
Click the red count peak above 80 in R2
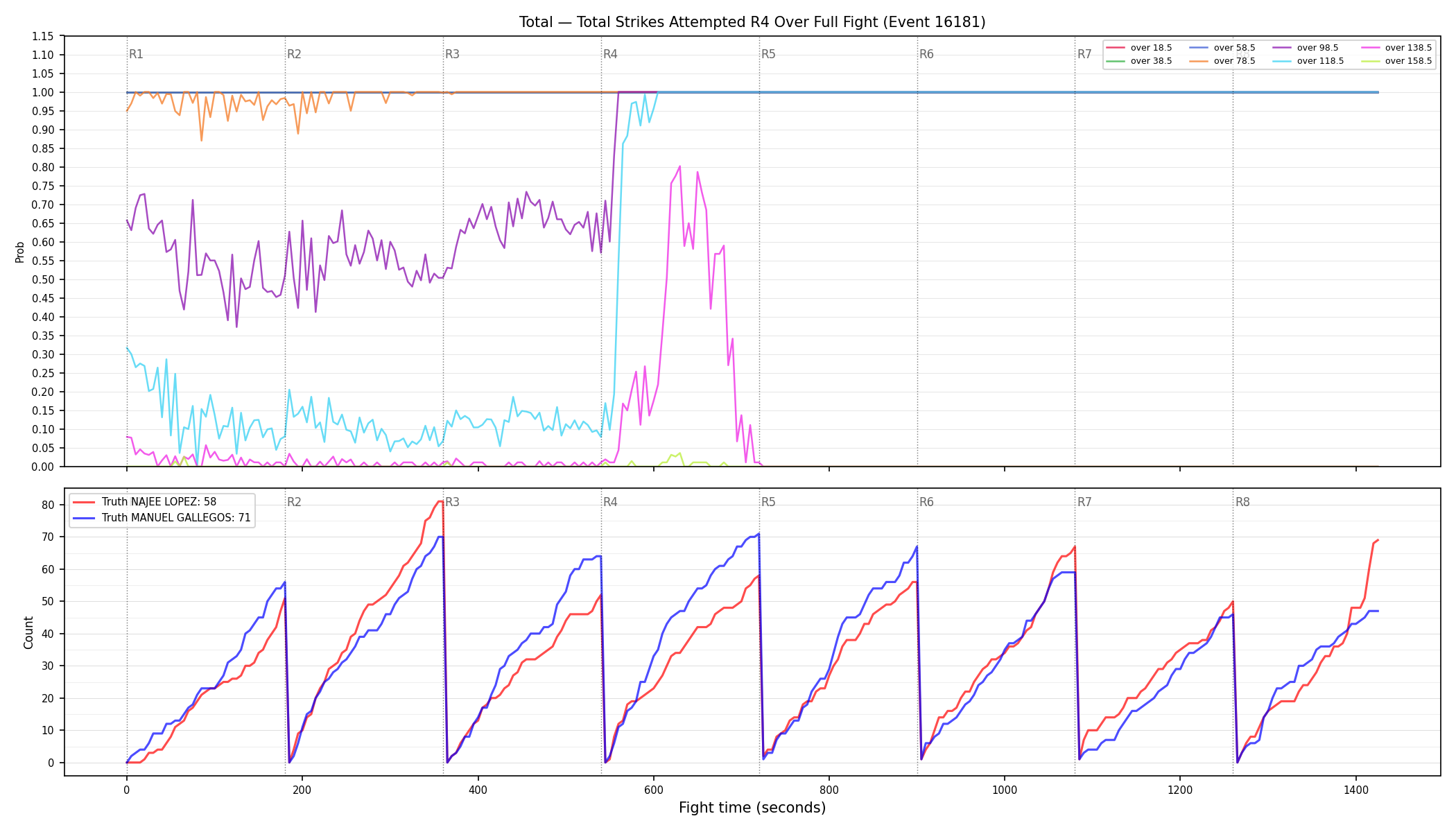(x=440, y=501)
